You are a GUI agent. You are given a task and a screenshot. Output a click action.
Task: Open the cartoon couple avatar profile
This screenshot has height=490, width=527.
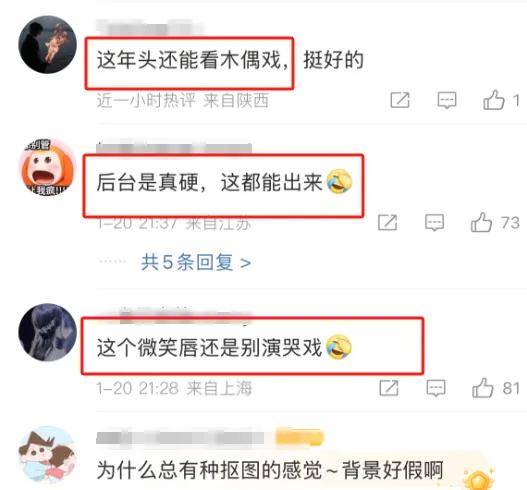(x=47, y=454)
